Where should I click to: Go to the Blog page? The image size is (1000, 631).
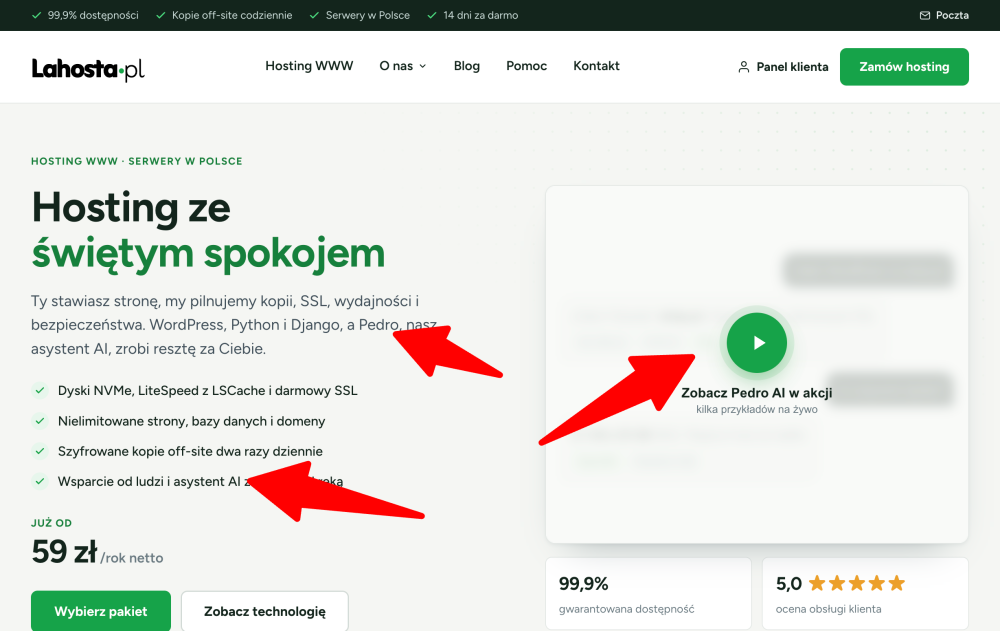click(467, 66)
